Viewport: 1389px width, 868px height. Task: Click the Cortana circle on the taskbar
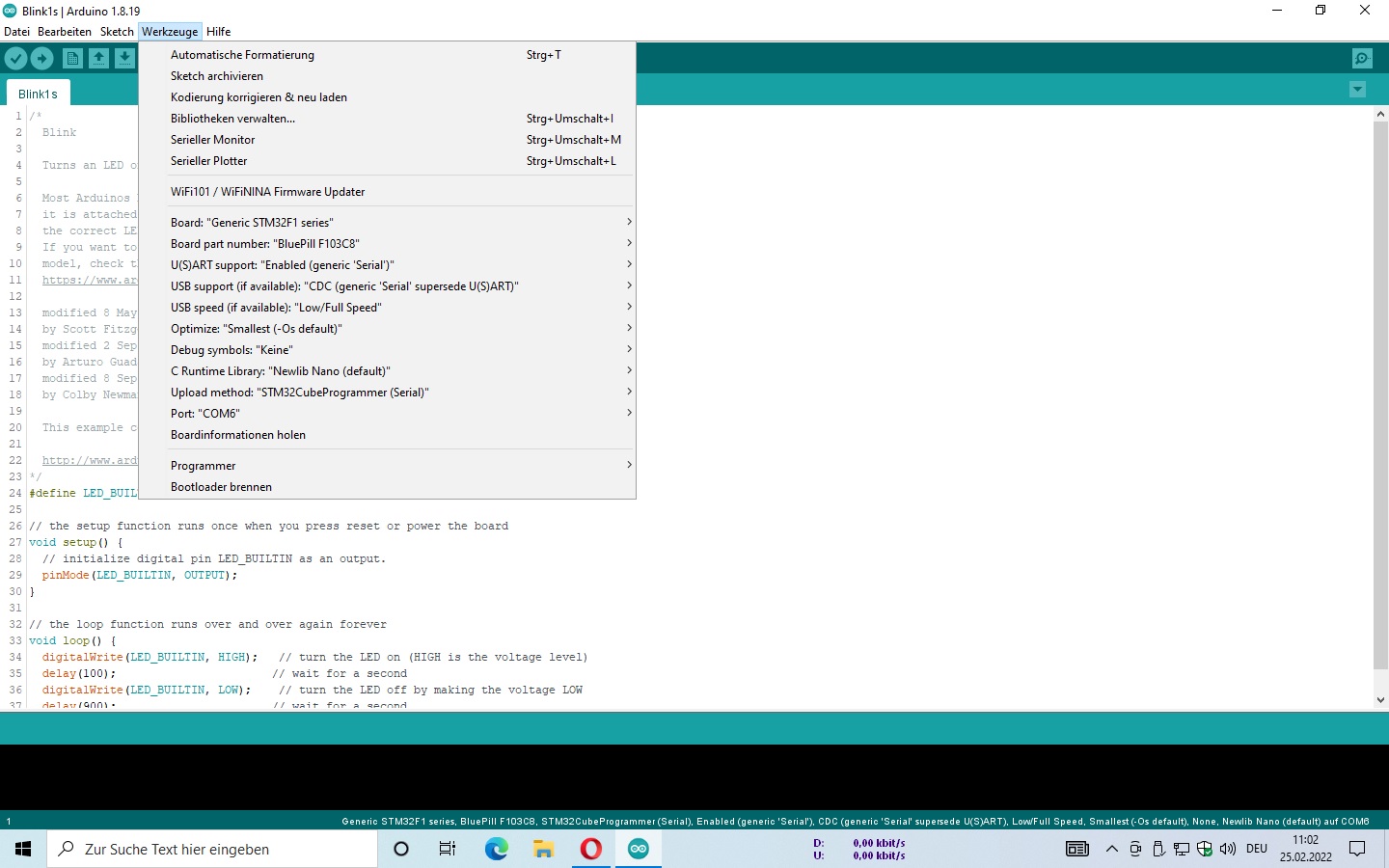[x=401, y=849]
